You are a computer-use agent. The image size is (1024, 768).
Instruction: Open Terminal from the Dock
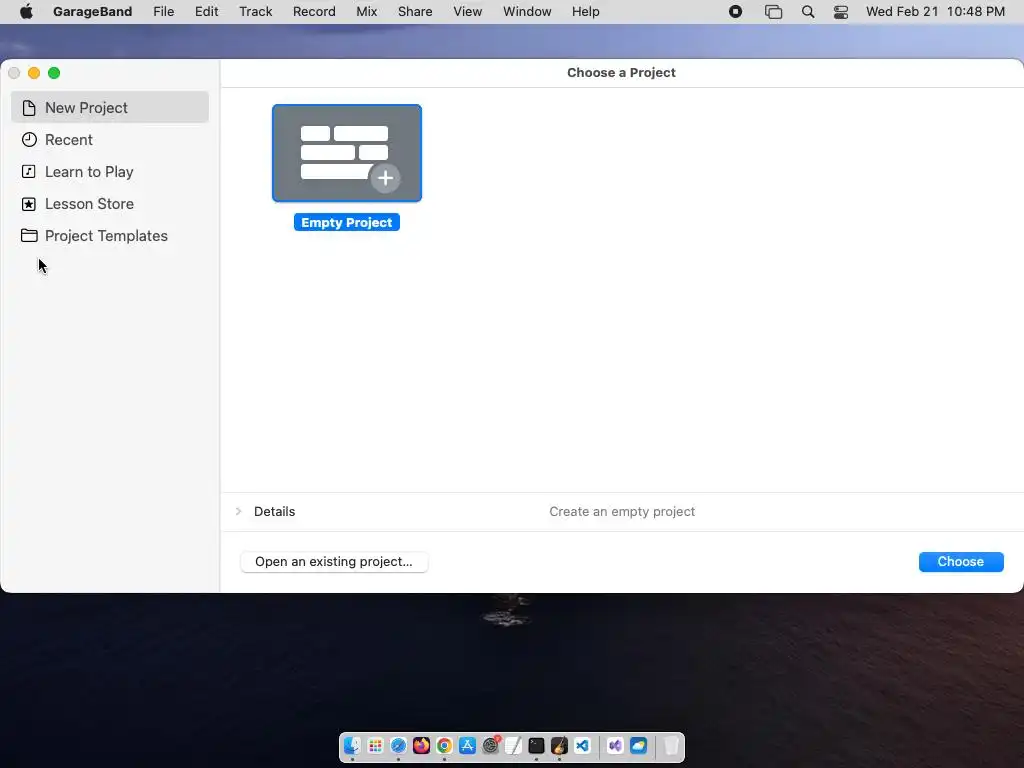pyautogui.click(x=536, y=746)
